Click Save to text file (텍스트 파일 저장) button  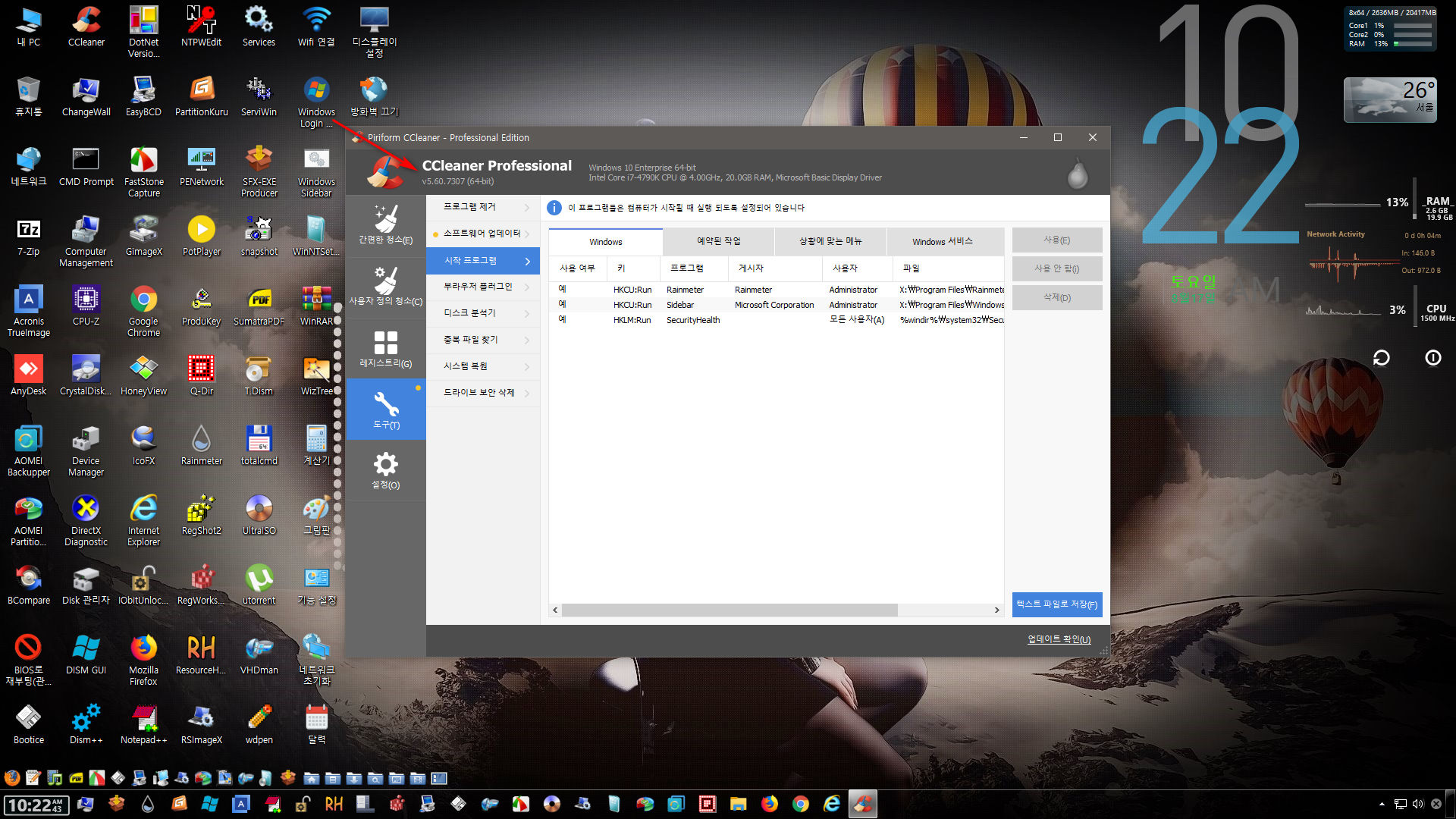pos(1056,604)
